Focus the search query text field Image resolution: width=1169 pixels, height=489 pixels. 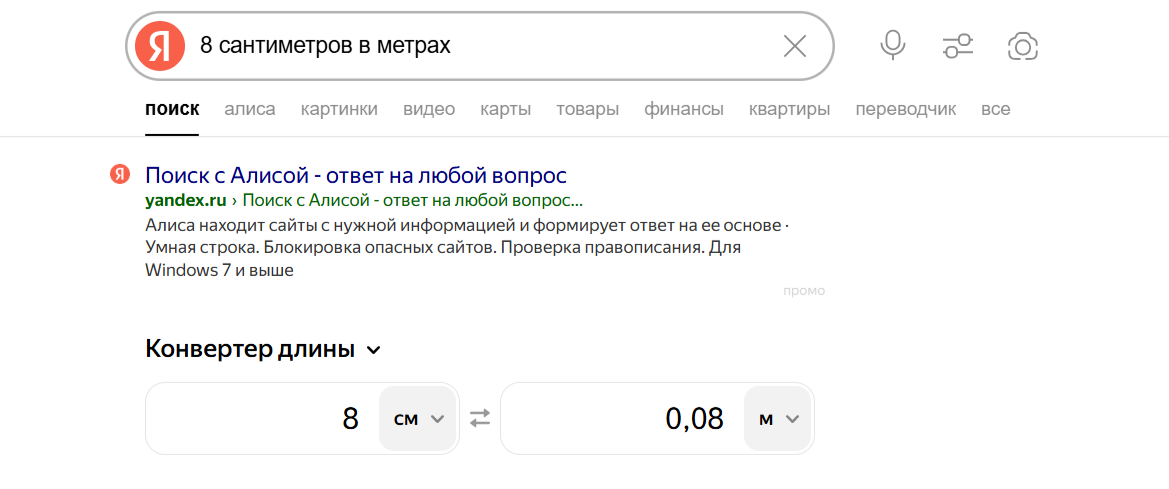(480, 46)
